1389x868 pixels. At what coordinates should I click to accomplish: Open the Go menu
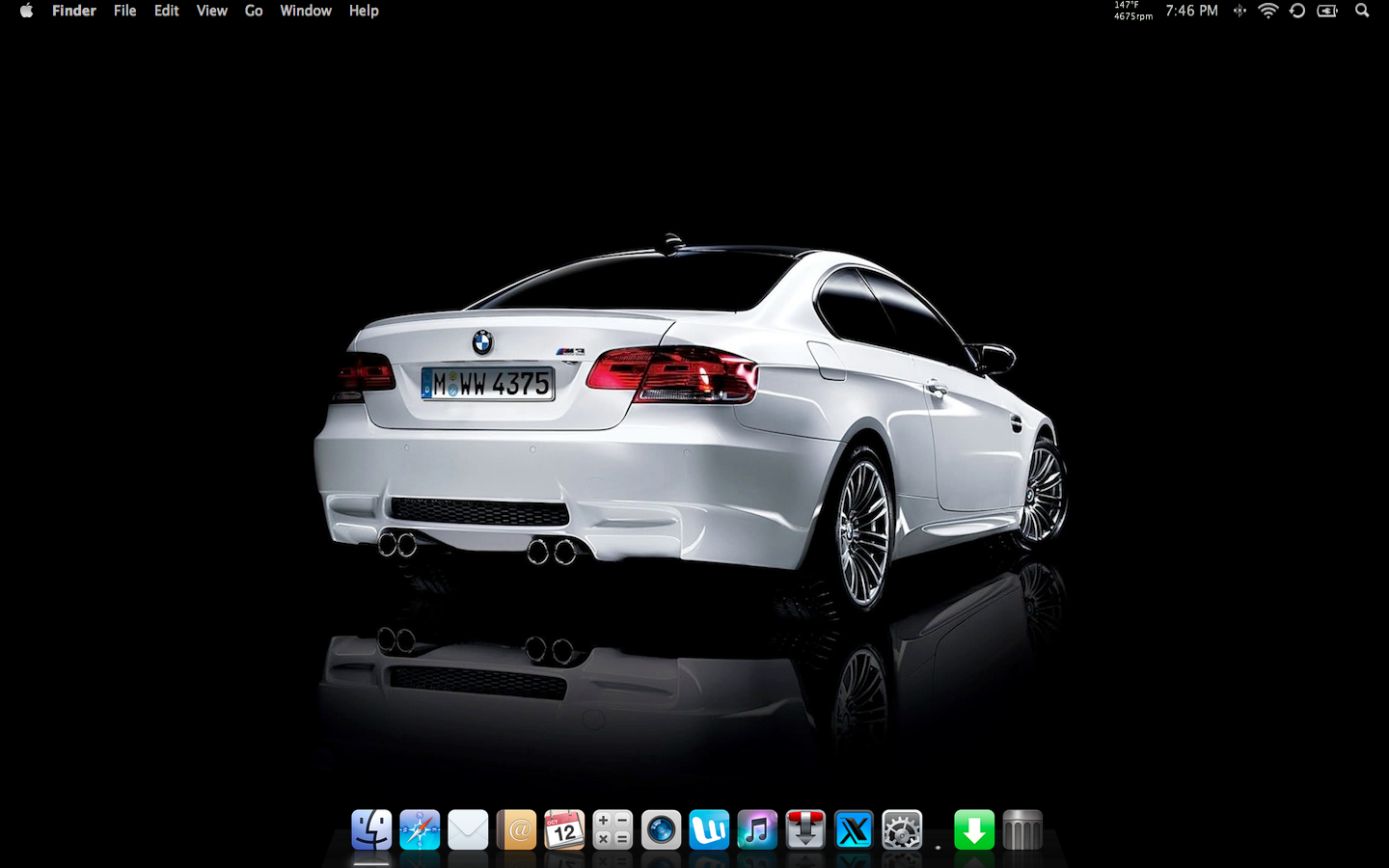(x=254, y=11)
